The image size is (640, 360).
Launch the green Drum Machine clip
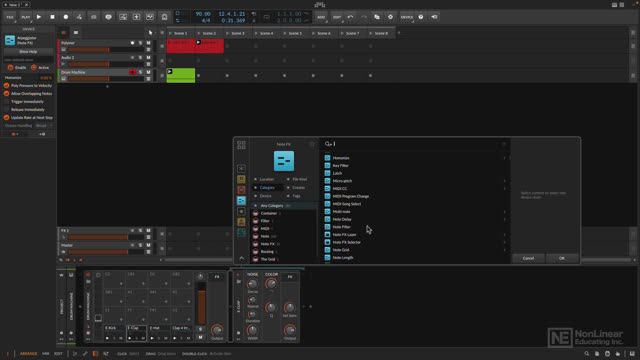[x=170, y=72]
